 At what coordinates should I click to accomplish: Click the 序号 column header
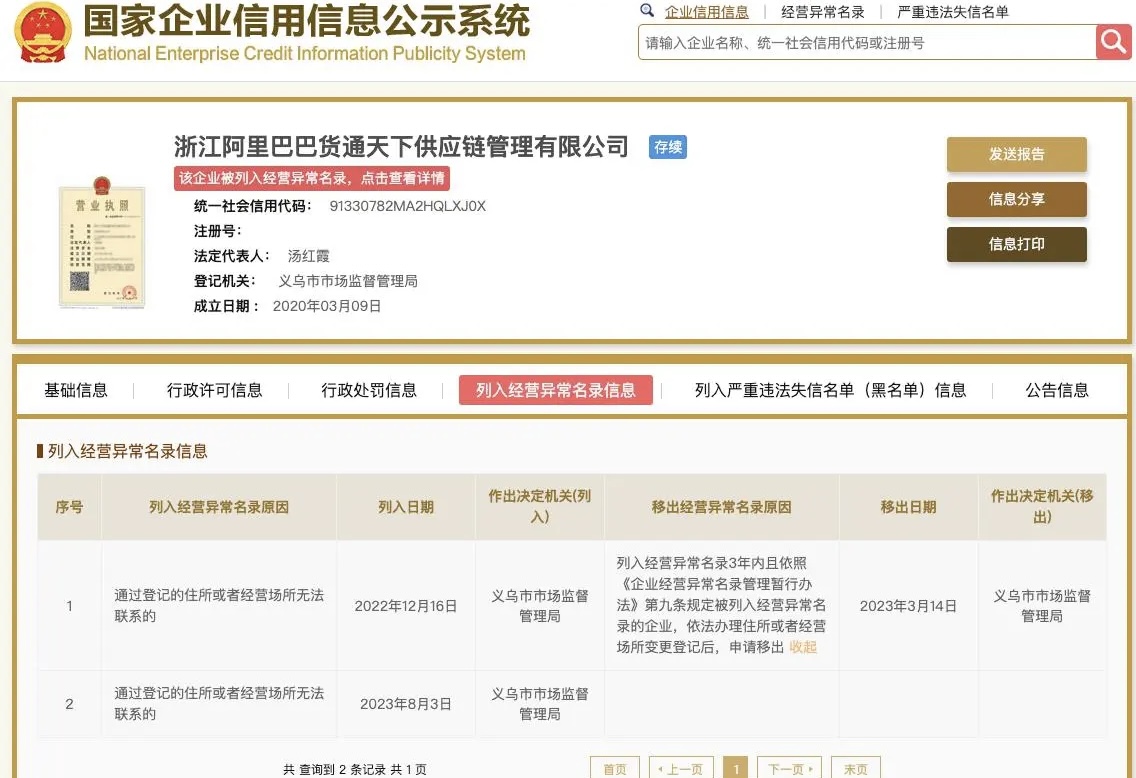coord(69,507)
